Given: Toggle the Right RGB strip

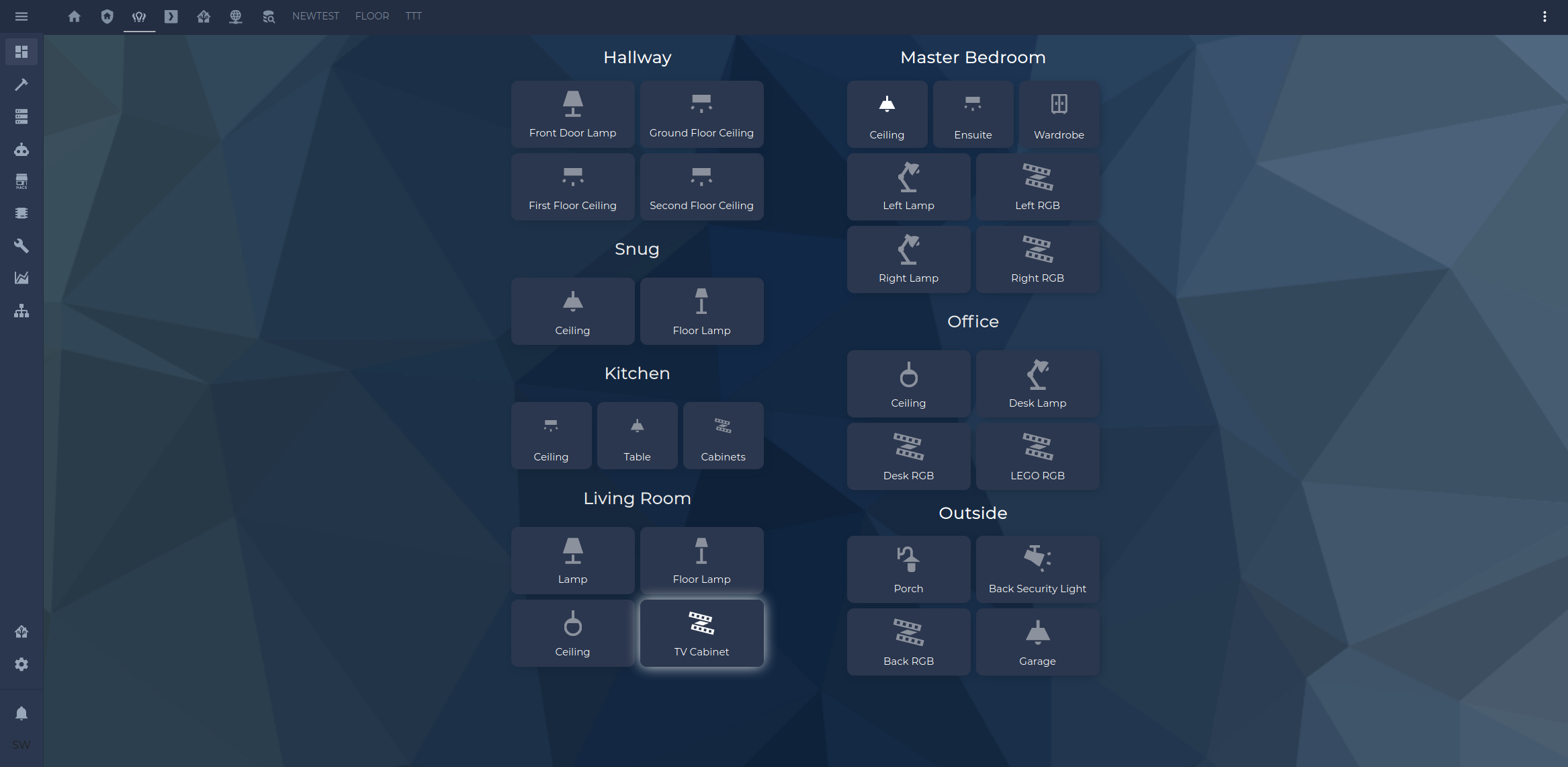Looking at the screenshot, I should point(1037,259).
